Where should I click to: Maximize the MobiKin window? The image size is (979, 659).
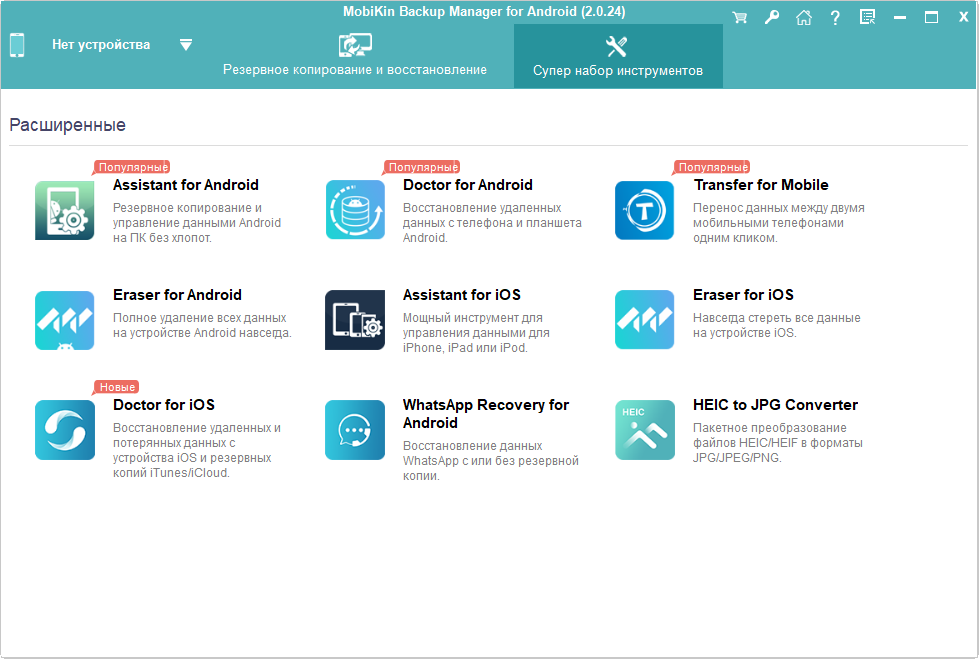tap(932, 17)
